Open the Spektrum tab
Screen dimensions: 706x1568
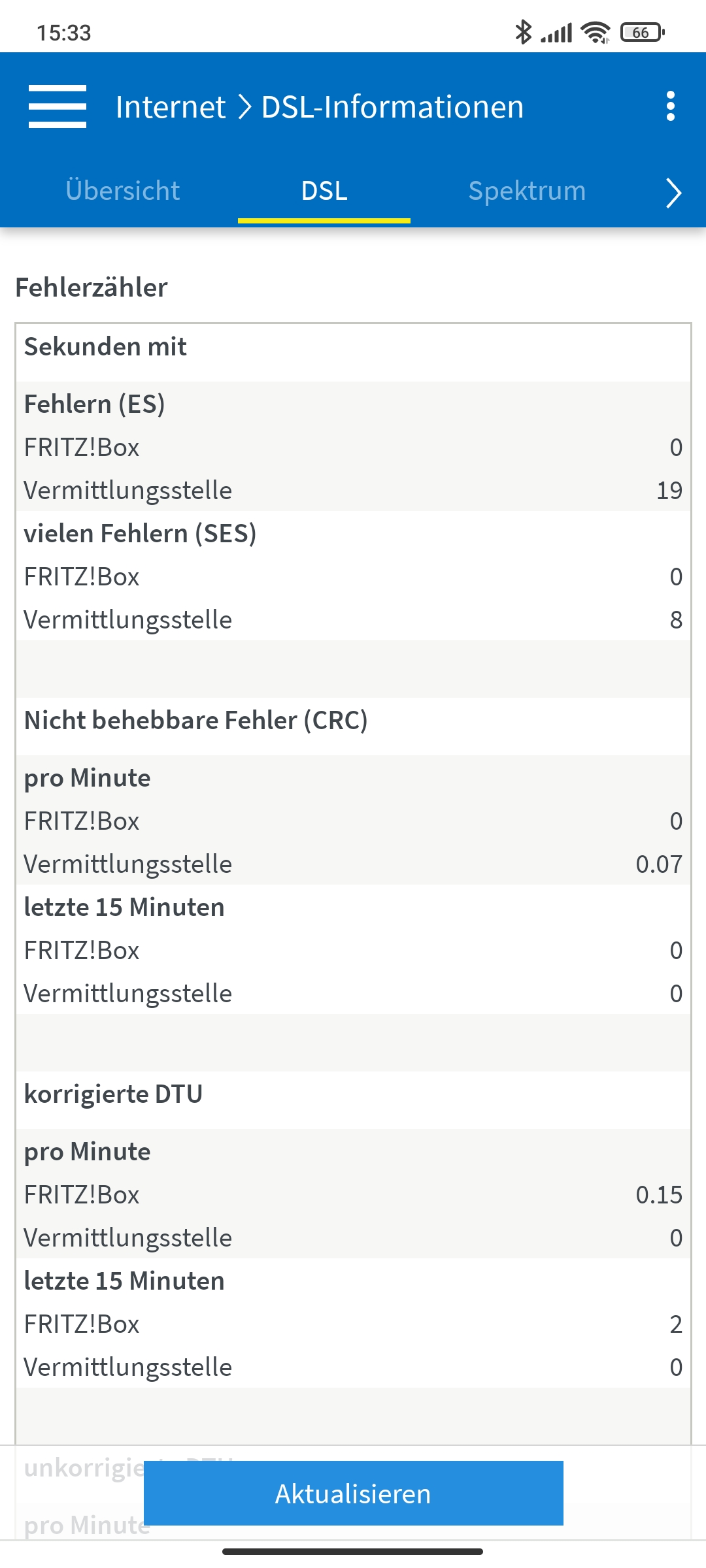point(527,191)
